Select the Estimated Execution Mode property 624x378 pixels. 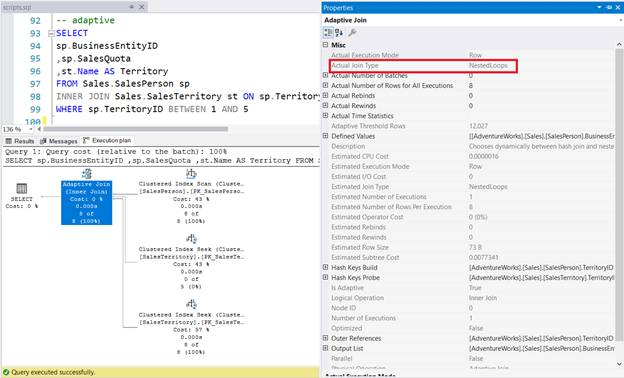point(472,166)
